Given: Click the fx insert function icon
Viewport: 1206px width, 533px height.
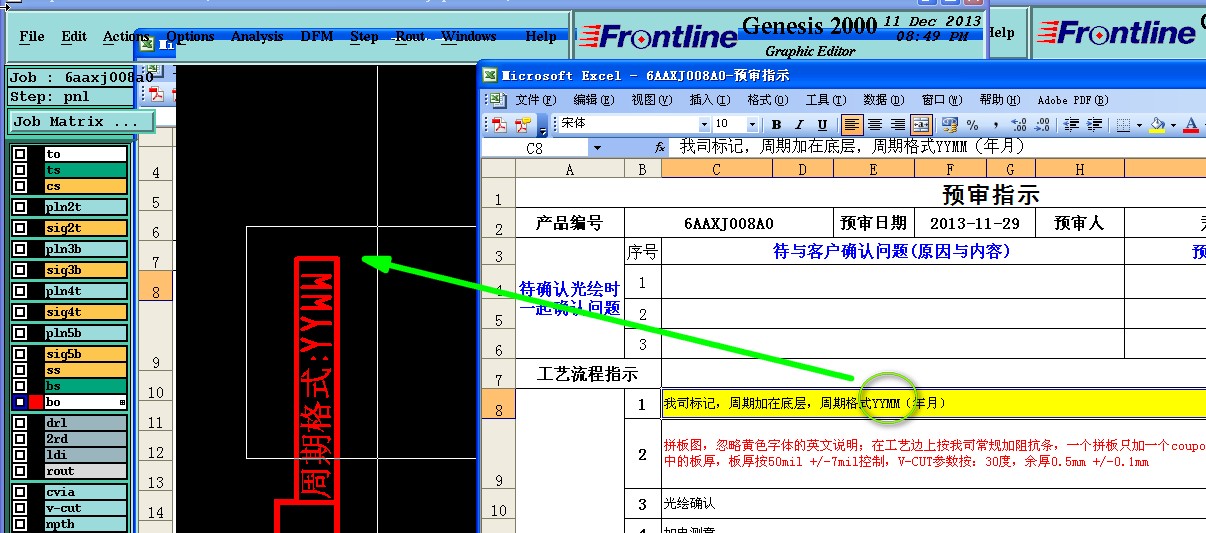Looking at the screenshot, I should coord(660,147).
